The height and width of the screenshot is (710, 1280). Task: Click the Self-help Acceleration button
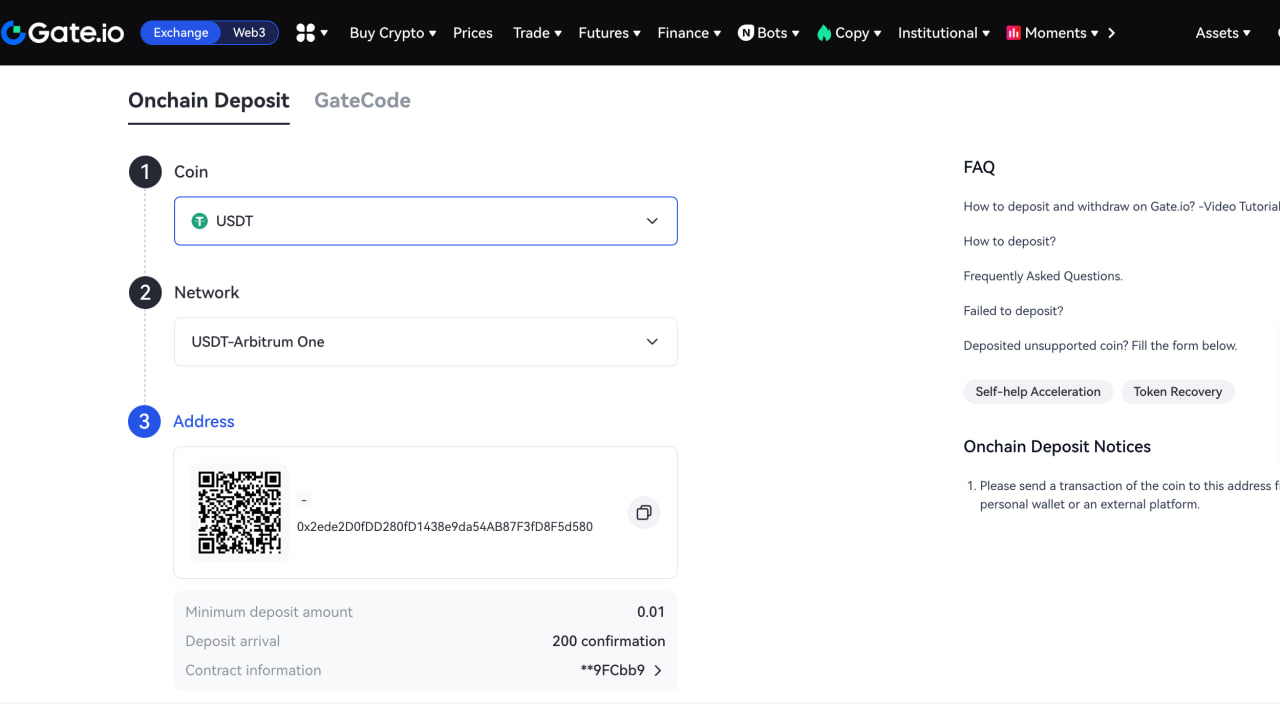pyautogui.click(x=1038, y=392)
